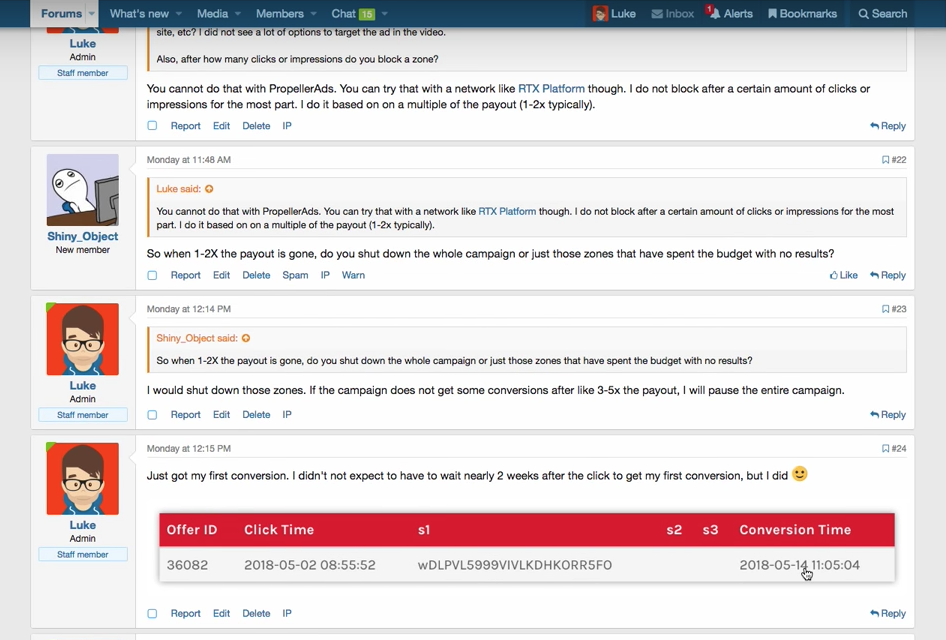Expand the Chat dropdown arrow
The height and width of the screenshot is (640, 946).
384,14
